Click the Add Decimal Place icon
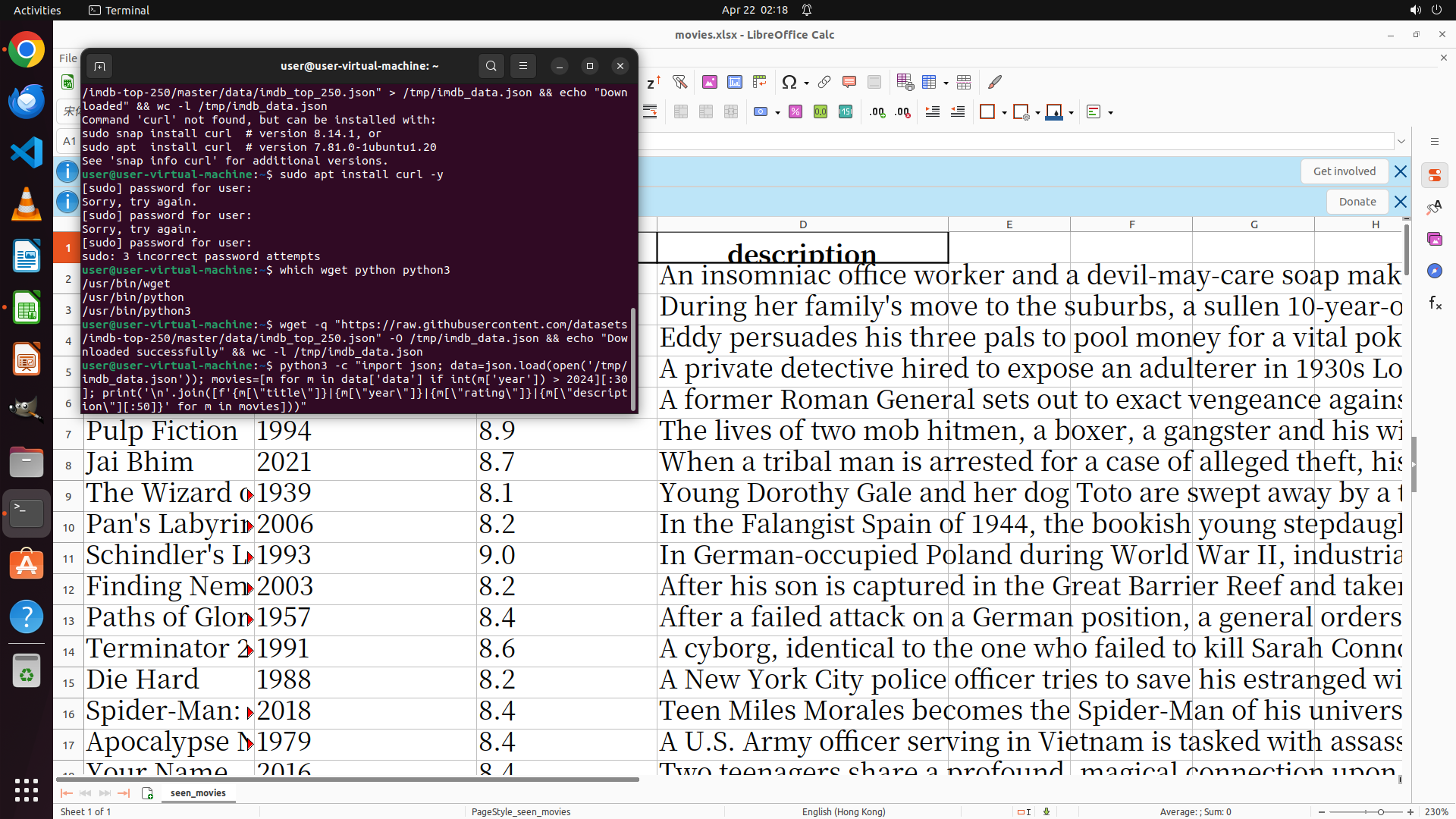This screenshot has height=819, width=1456. (877, 112)
